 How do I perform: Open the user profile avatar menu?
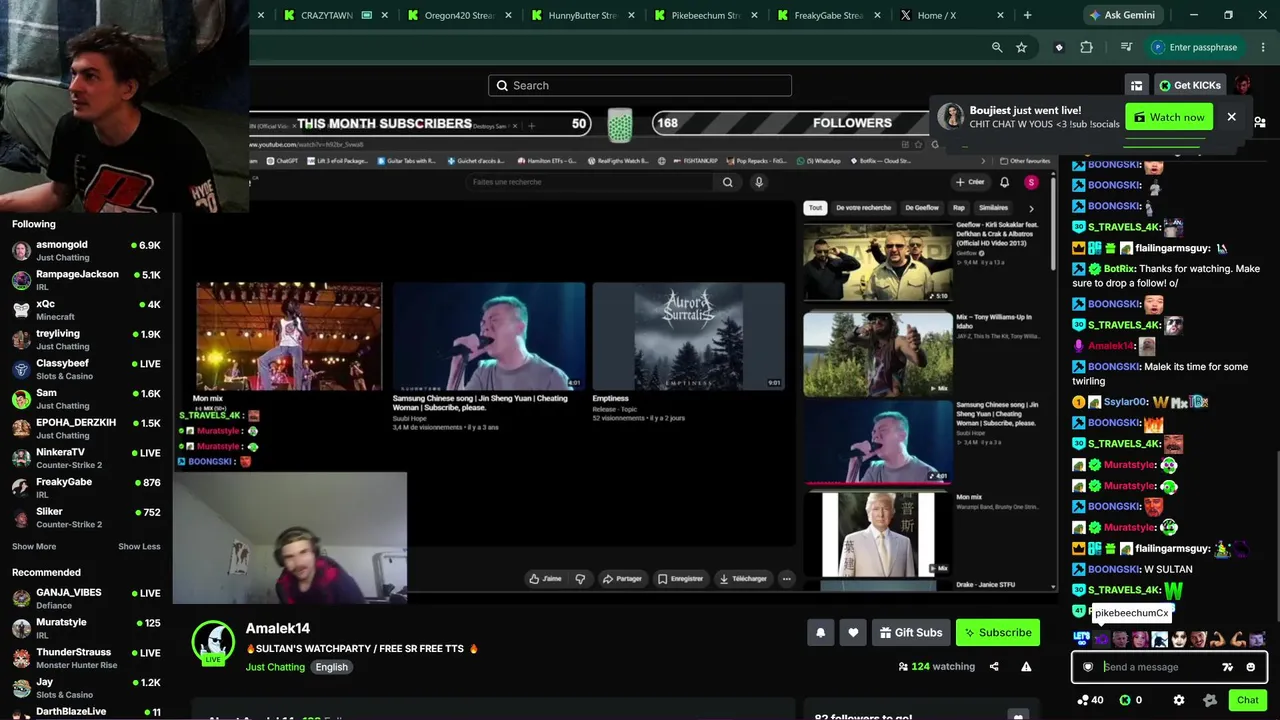coord(1243,85)
